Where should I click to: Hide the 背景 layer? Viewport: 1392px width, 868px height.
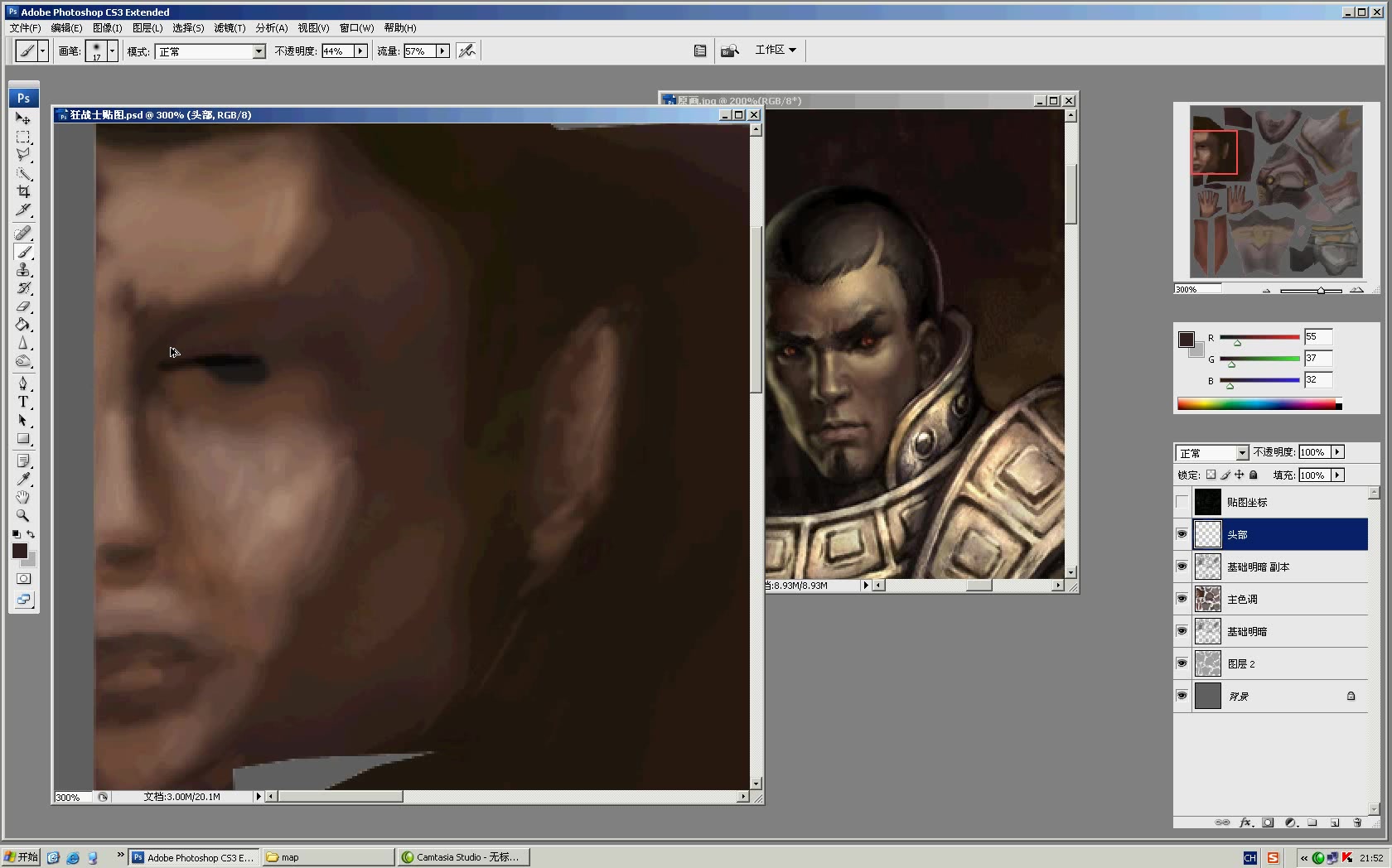point(1182,696)
